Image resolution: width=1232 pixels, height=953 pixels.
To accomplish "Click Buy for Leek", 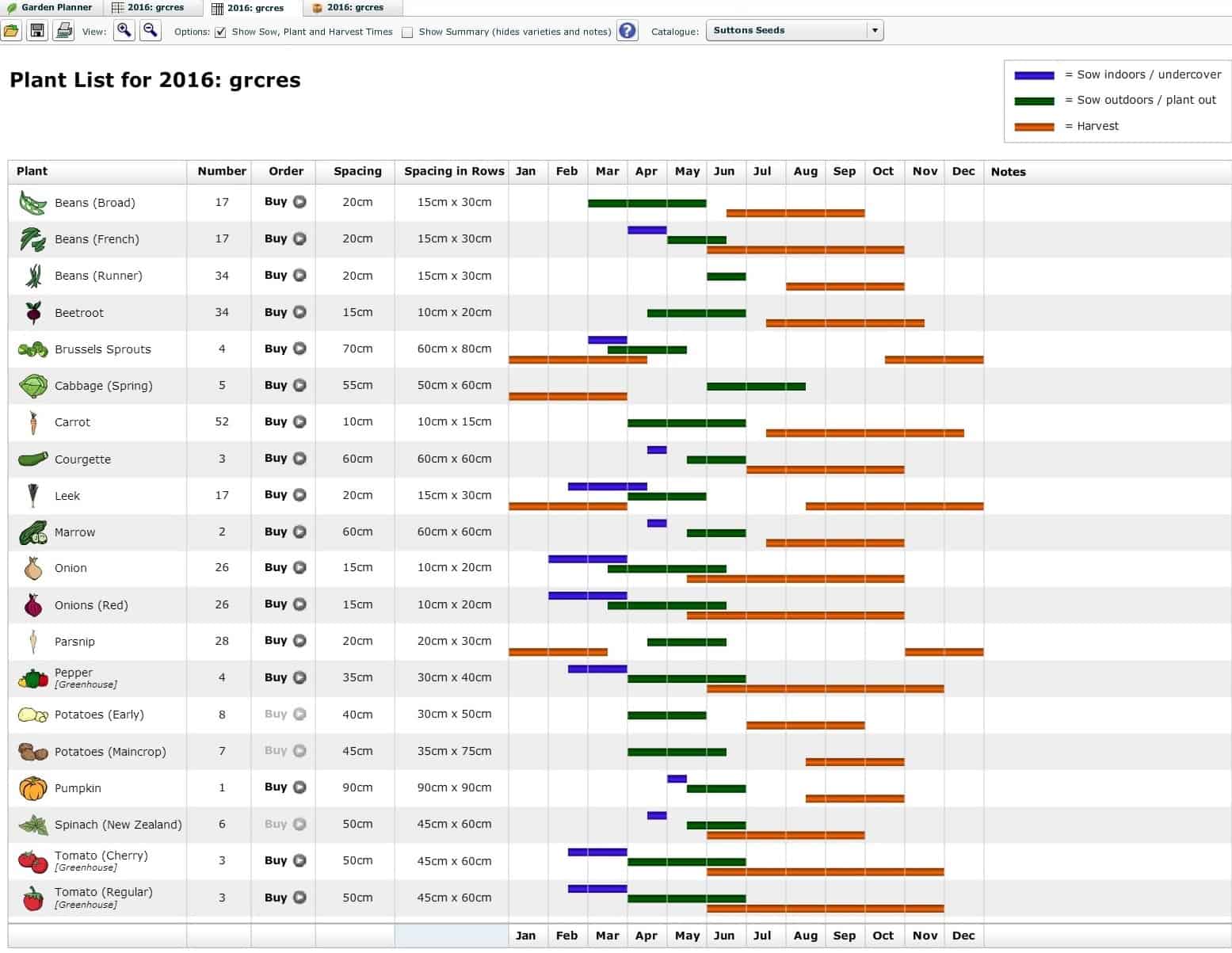I will coord(285,494).
